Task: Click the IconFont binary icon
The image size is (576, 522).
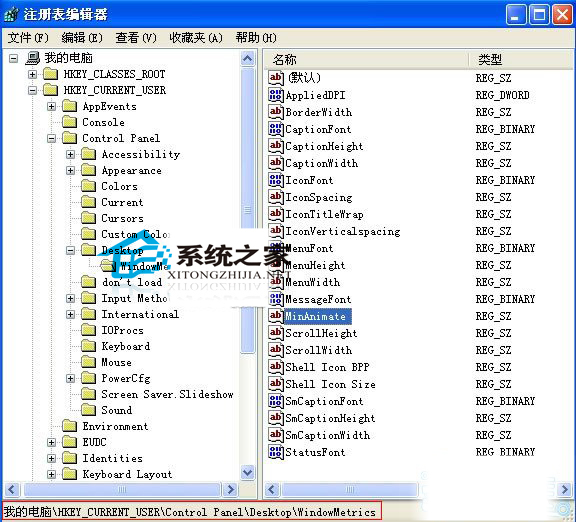Action: [x=276, y=180]
